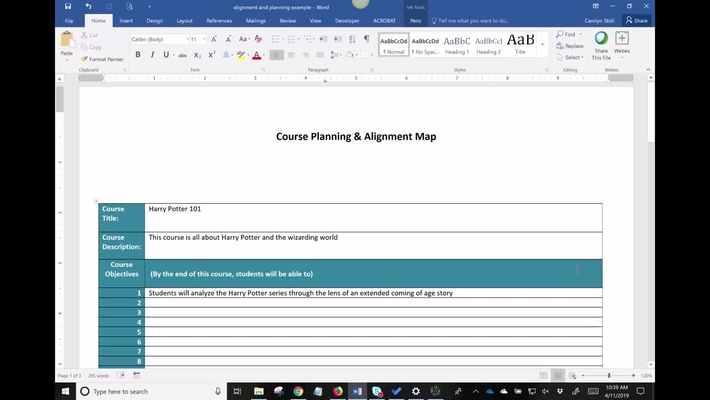Click the Type here to search taskbar box

pyautogui.click(x=152, y=391)
